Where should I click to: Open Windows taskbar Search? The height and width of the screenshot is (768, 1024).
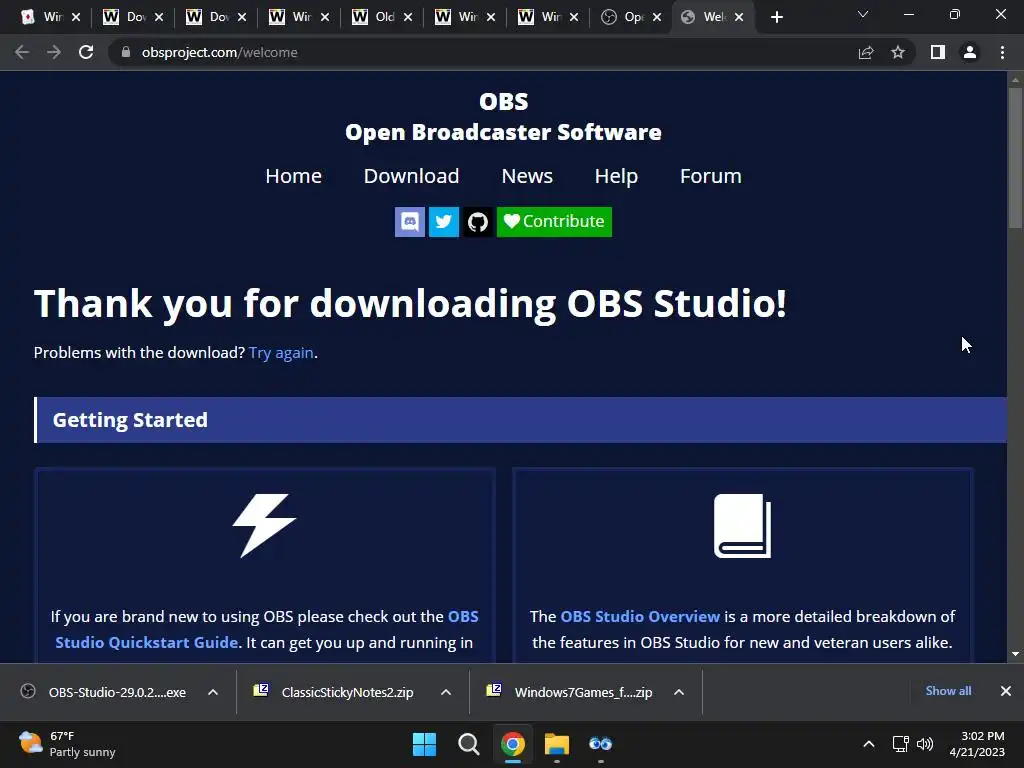[x=468, y=744]
